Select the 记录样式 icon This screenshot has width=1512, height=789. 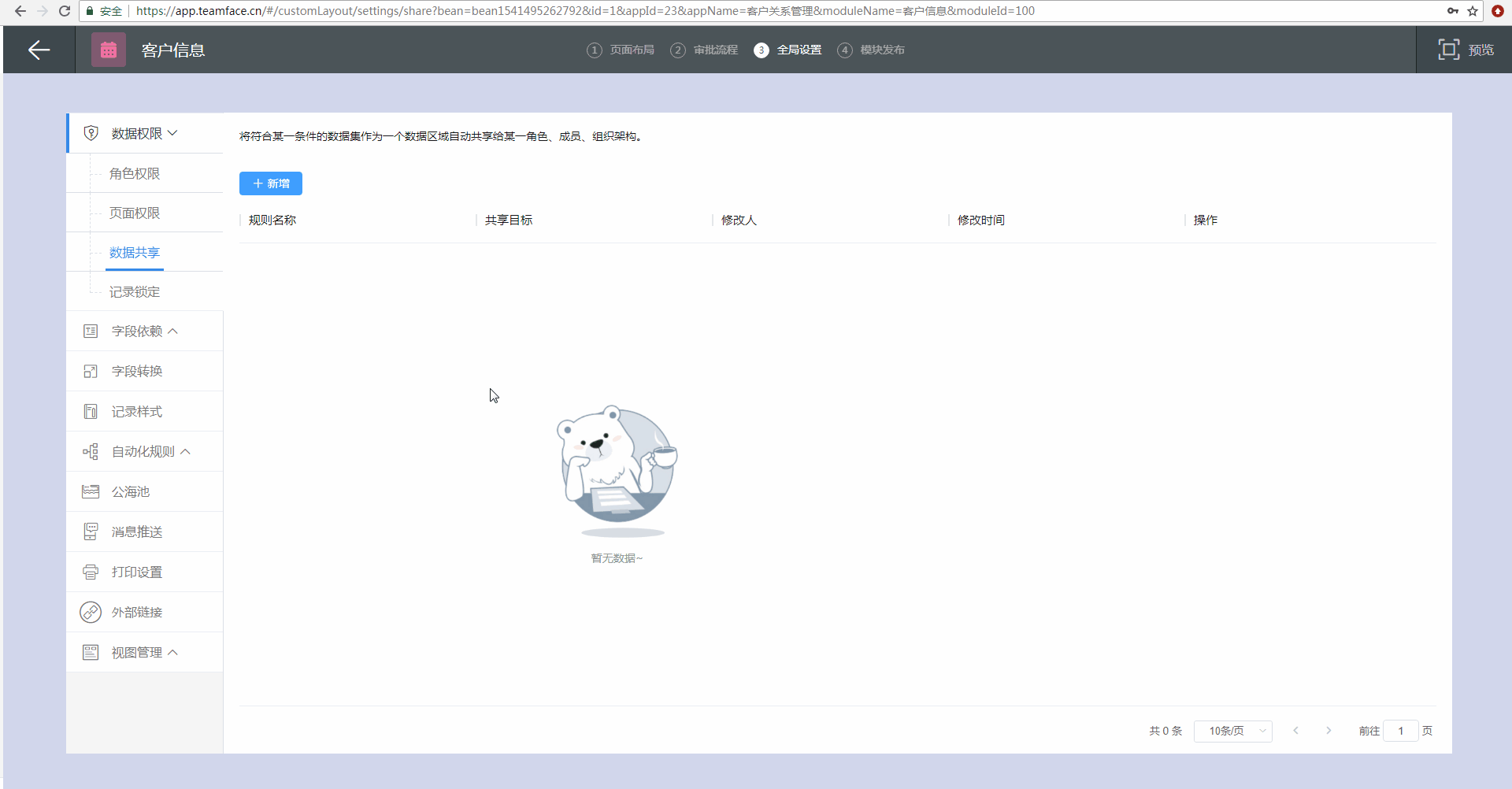coord(91,411)
